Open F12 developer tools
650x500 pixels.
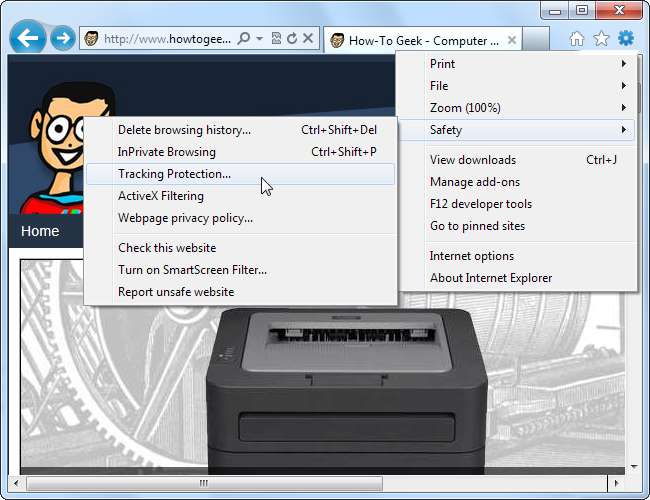coord(517,204)
